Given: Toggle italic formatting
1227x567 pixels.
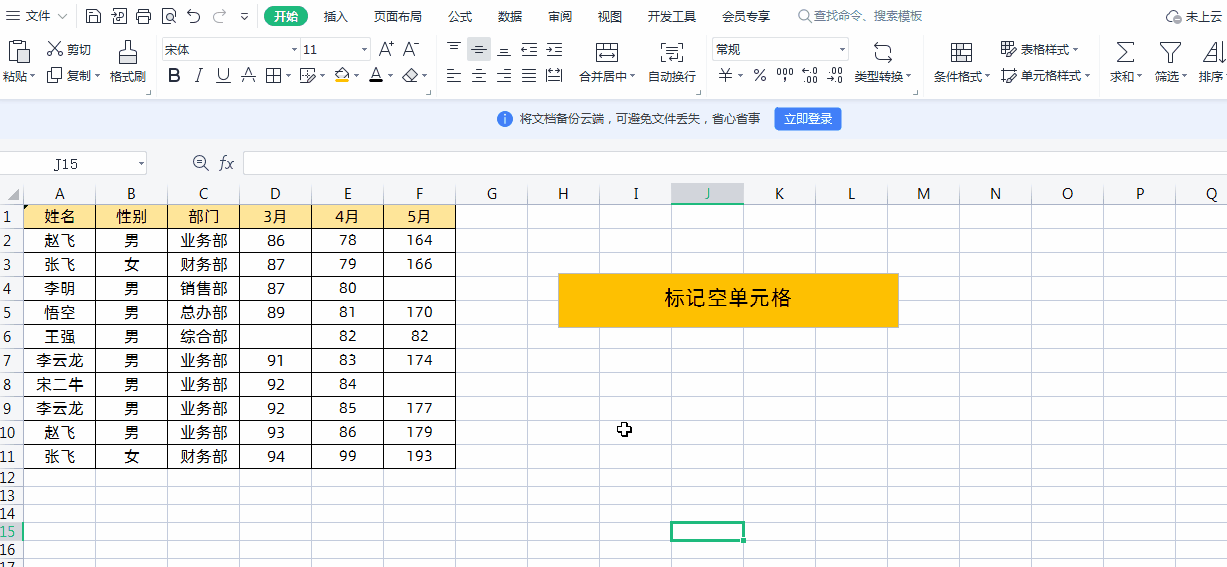Looking at the screenshot, I should (x=198, y=75).
